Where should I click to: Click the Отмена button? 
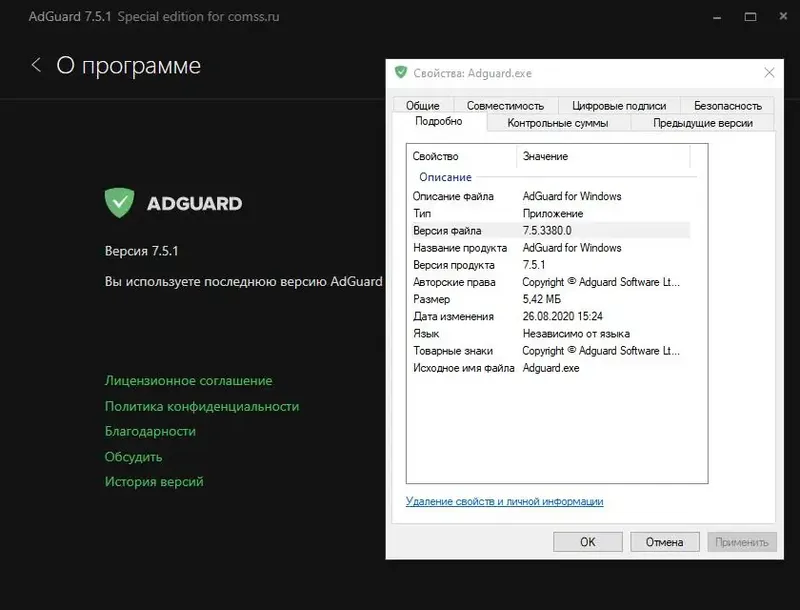tap(664, 541)
